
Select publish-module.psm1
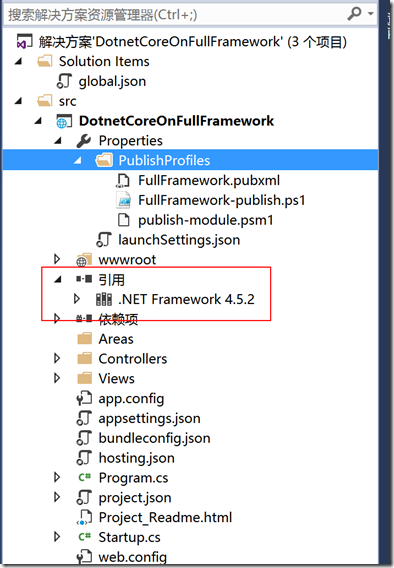[205, 220]
